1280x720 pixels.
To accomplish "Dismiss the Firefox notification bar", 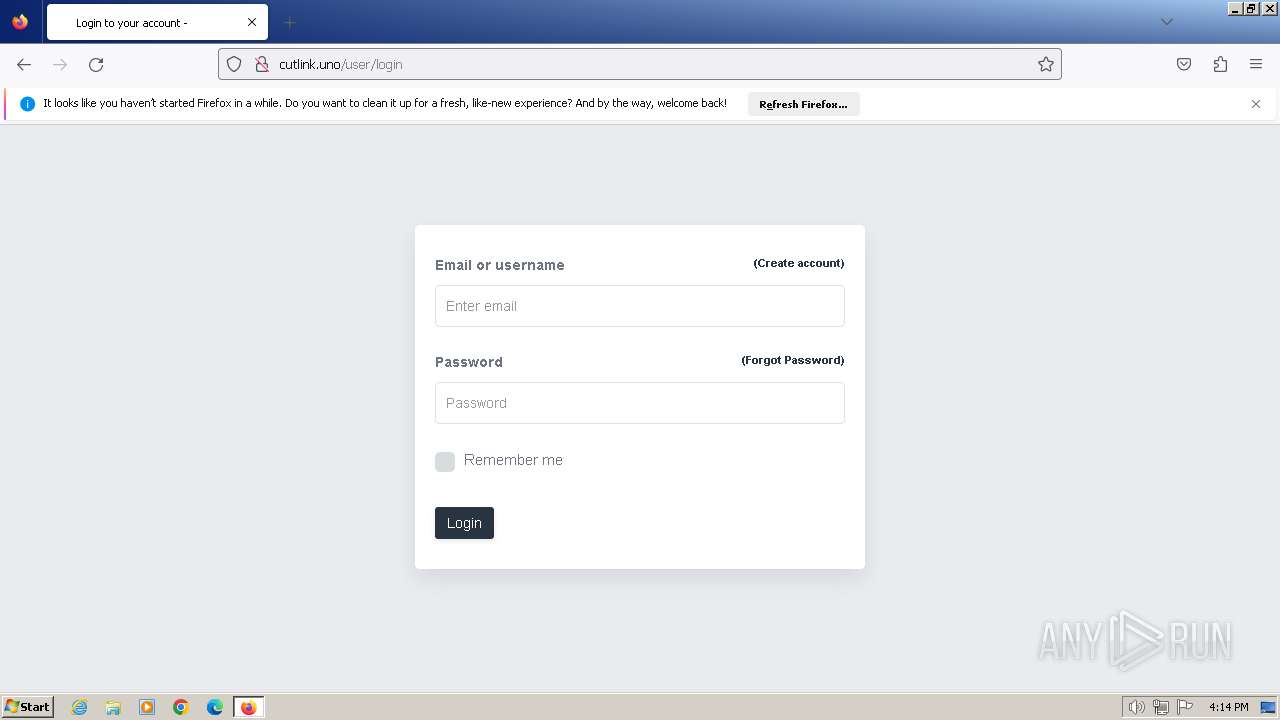I will [1256, 104].
